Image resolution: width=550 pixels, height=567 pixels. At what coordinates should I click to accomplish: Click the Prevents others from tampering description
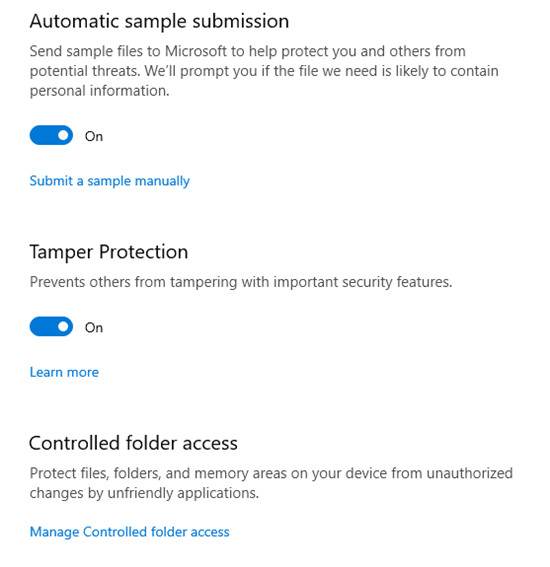click(241, 282)
